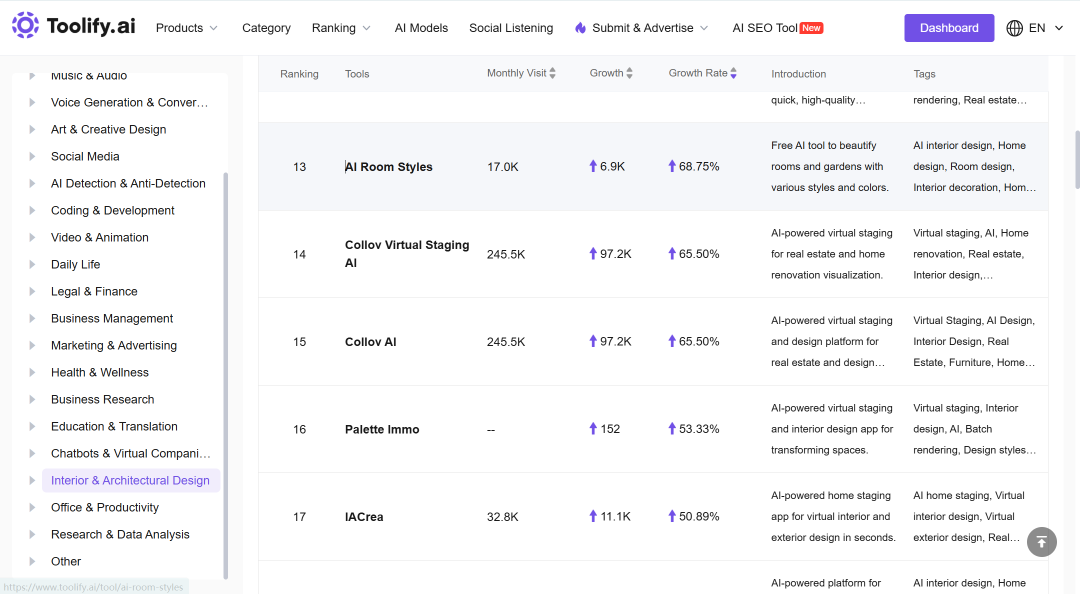Click the 32.8K monthly visit cell
The width and height of the screenshot is (1080, 594).
click(x=502, y=517)
